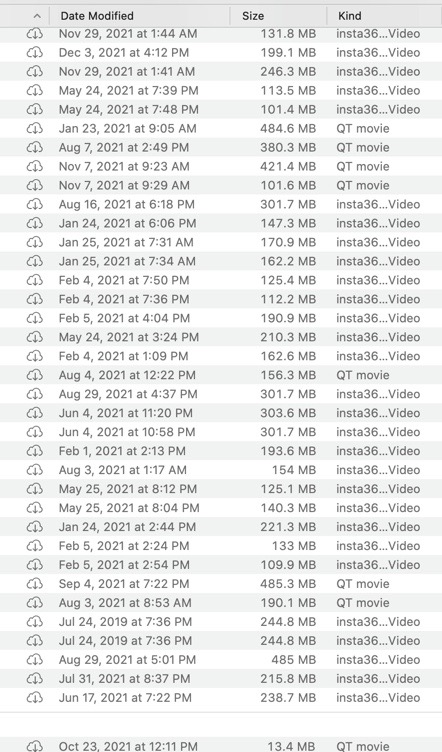Download the Aug 16, 2021 6:18 PM video
Screen dimensions: 442x752
[35, 204]
